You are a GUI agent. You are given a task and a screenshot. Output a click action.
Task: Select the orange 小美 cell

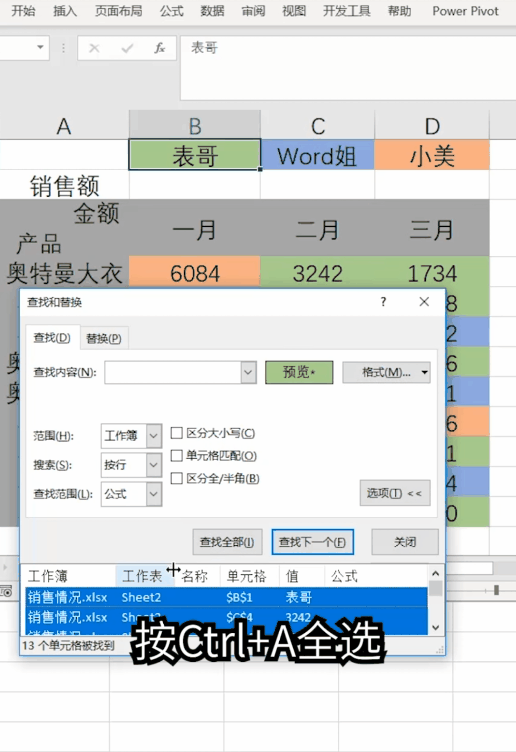coord(432,155)
